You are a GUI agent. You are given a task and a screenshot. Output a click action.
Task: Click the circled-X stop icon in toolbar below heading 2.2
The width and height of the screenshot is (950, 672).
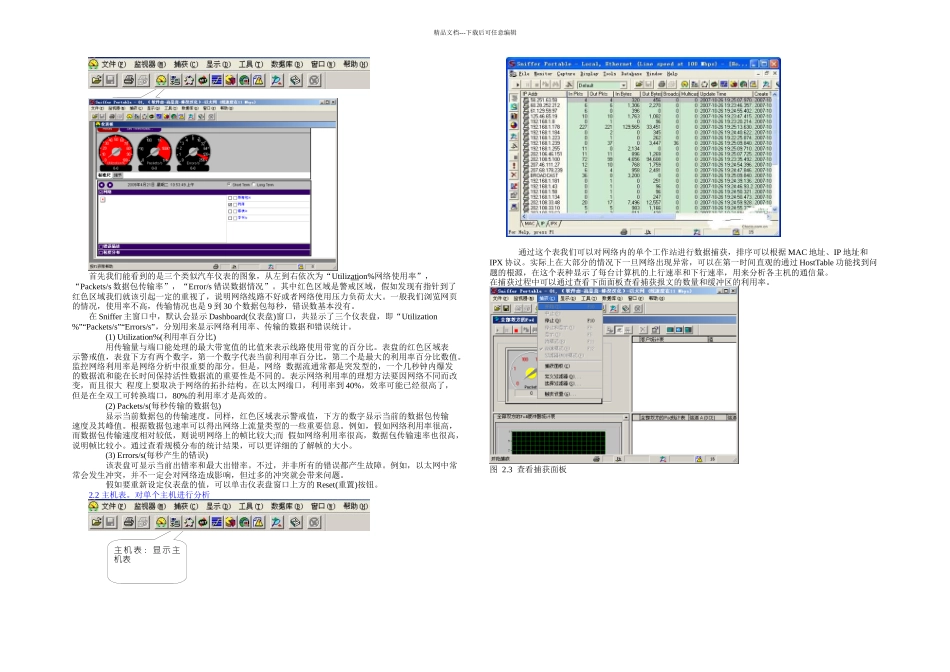click(314, 522)
